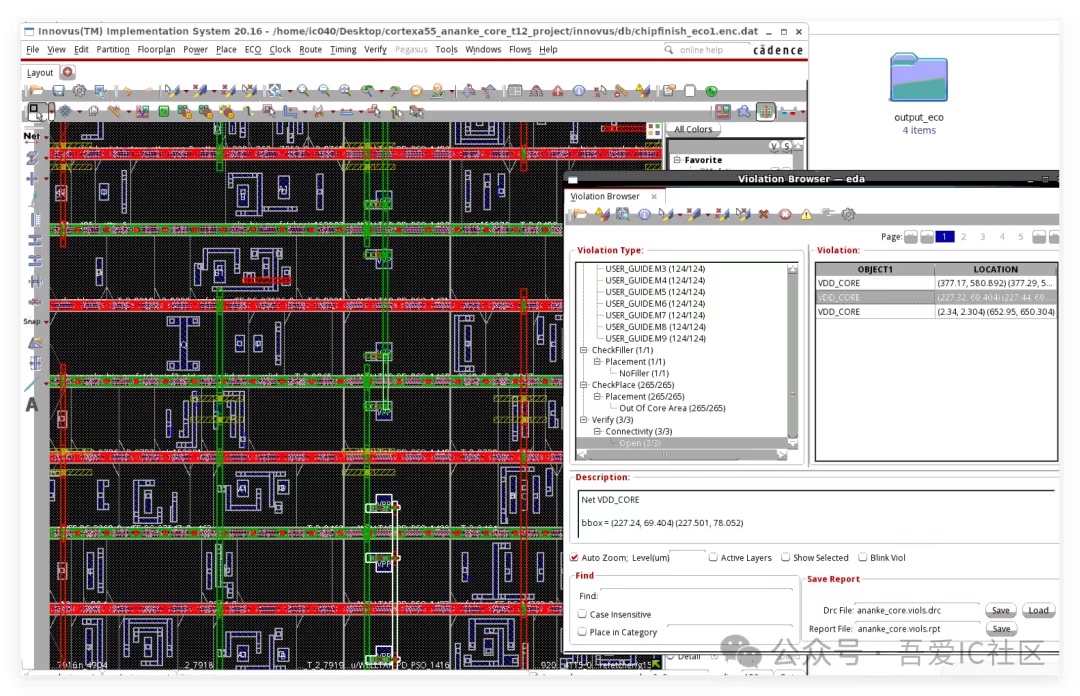1080x696 pixels.
Task: Go to page 2 of violations
Action: tap(964, 236)
